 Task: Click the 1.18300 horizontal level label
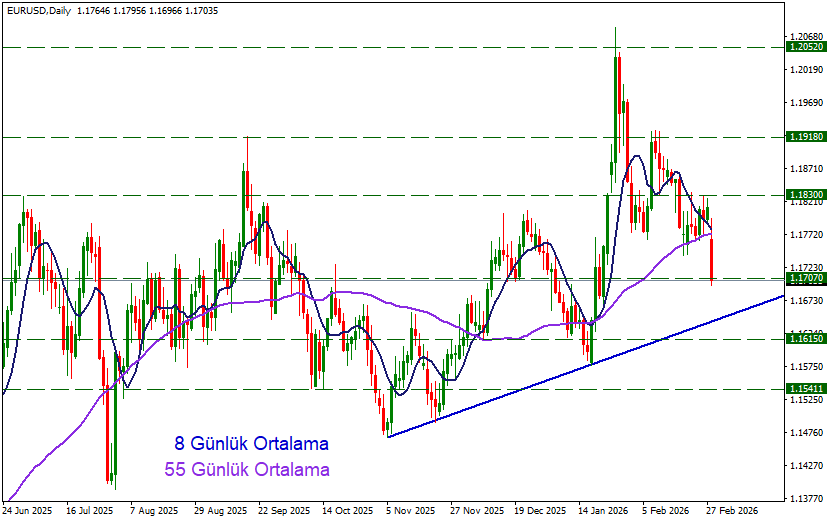pyautogui.click(x=806, y=195)
